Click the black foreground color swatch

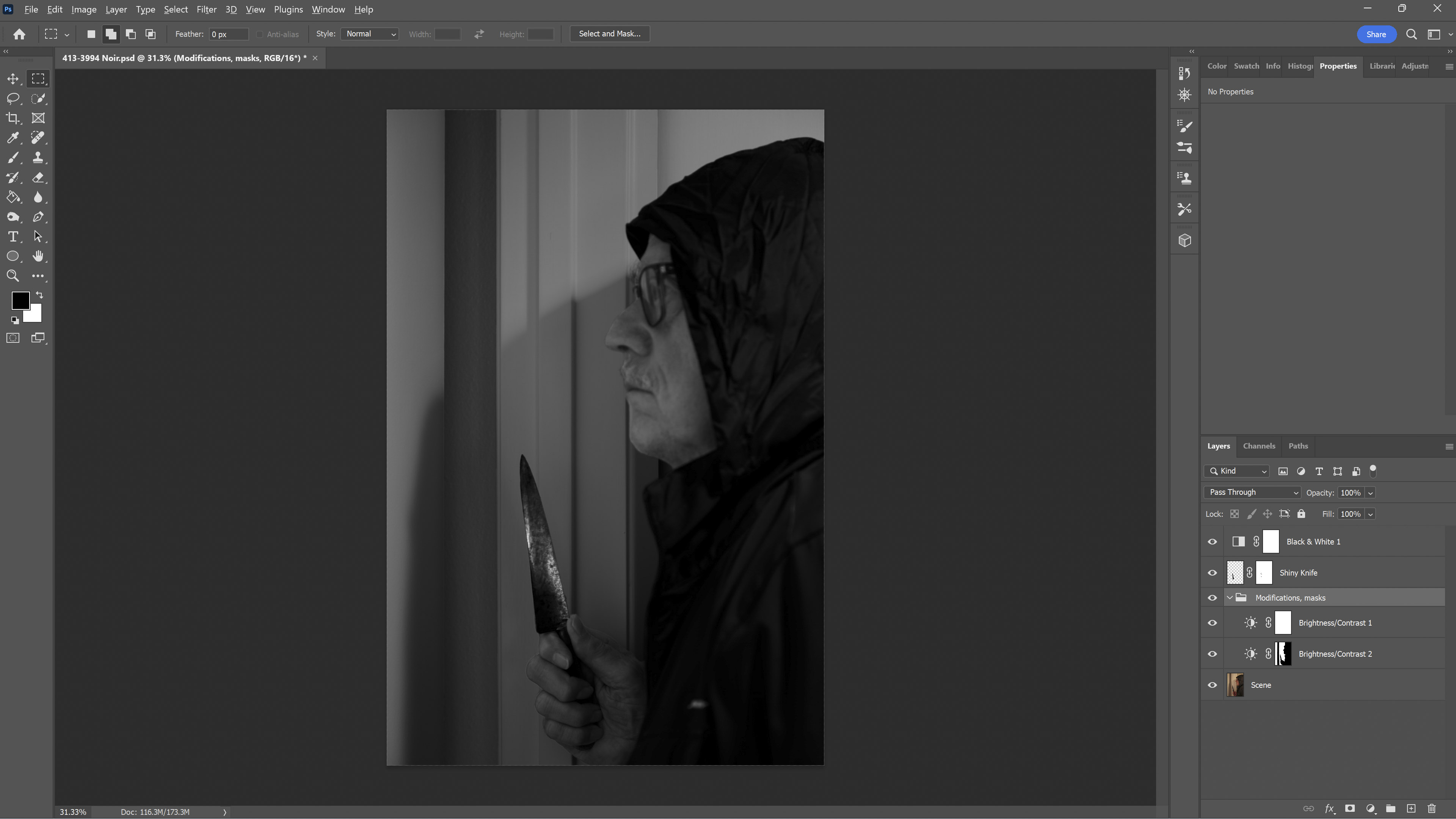click(20, 300)
